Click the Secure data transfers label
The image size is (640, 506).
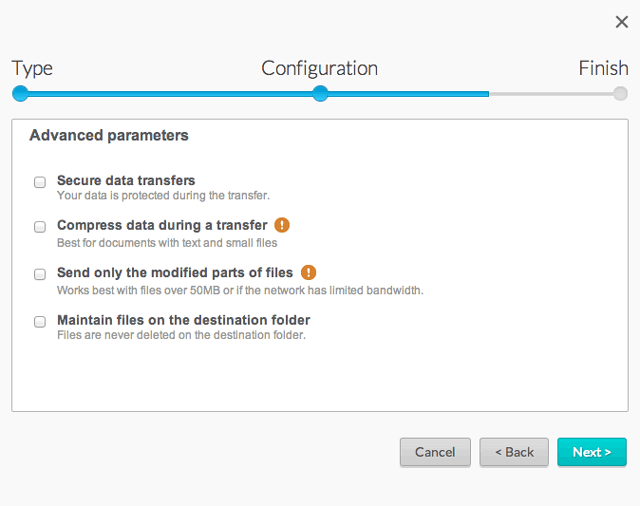pyautogui.click(x=126, y=180)
